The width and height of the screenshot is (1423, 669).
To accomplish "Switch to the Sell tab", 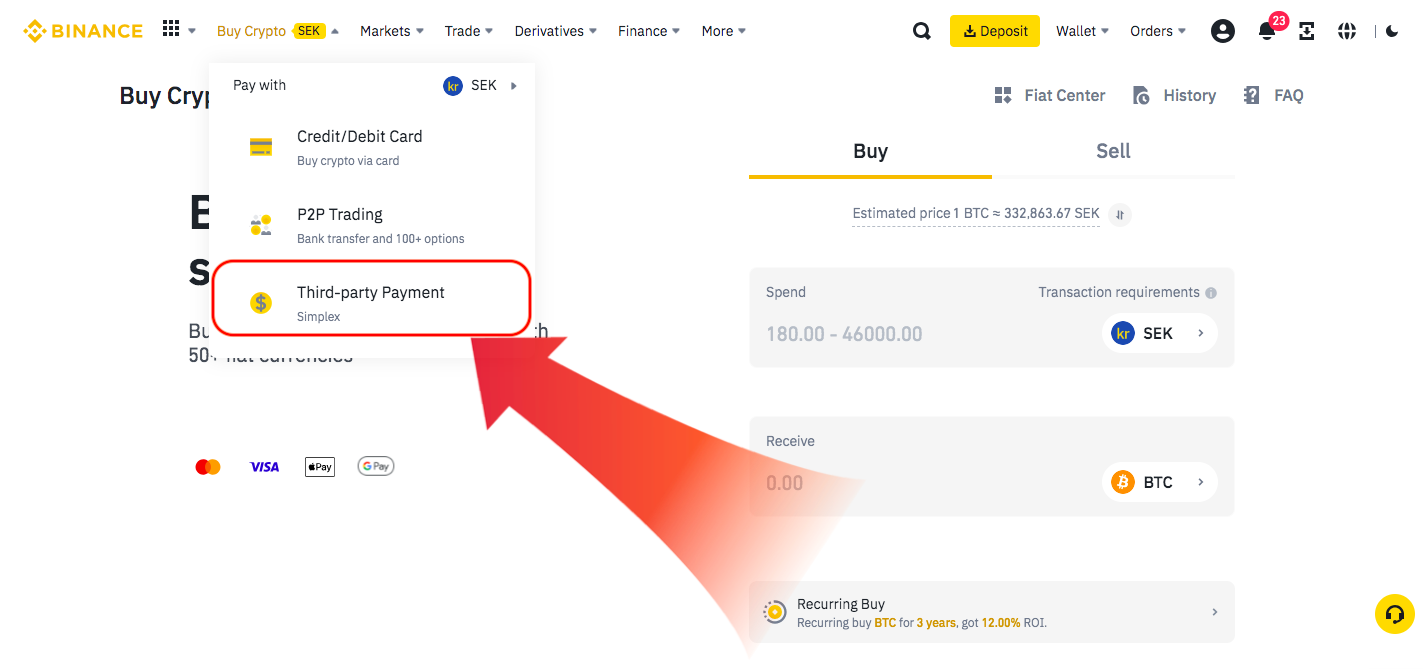I will (1113, 151).
